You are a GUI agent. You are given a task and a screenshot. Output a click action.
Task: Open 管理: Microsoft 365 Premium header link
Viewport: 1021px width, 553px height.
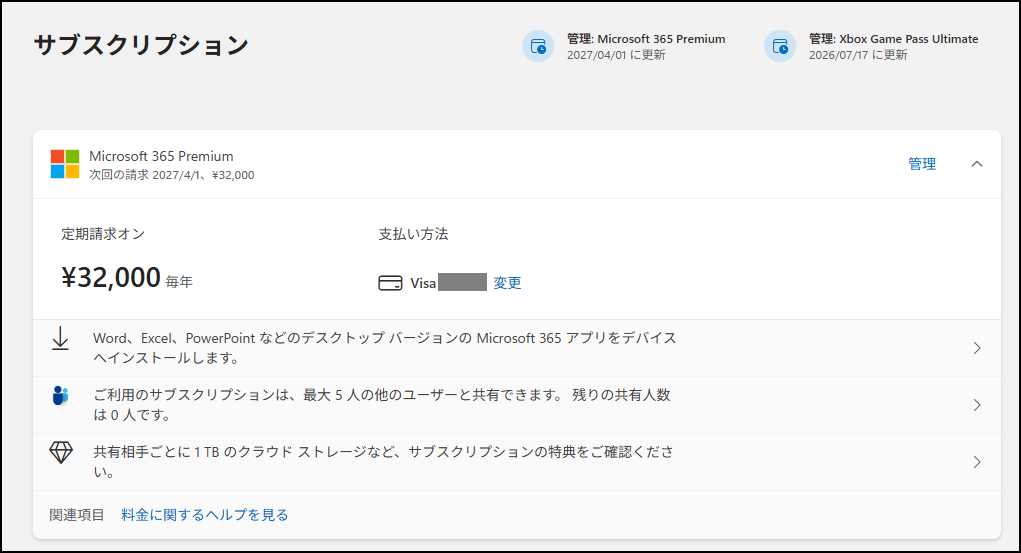646,39
